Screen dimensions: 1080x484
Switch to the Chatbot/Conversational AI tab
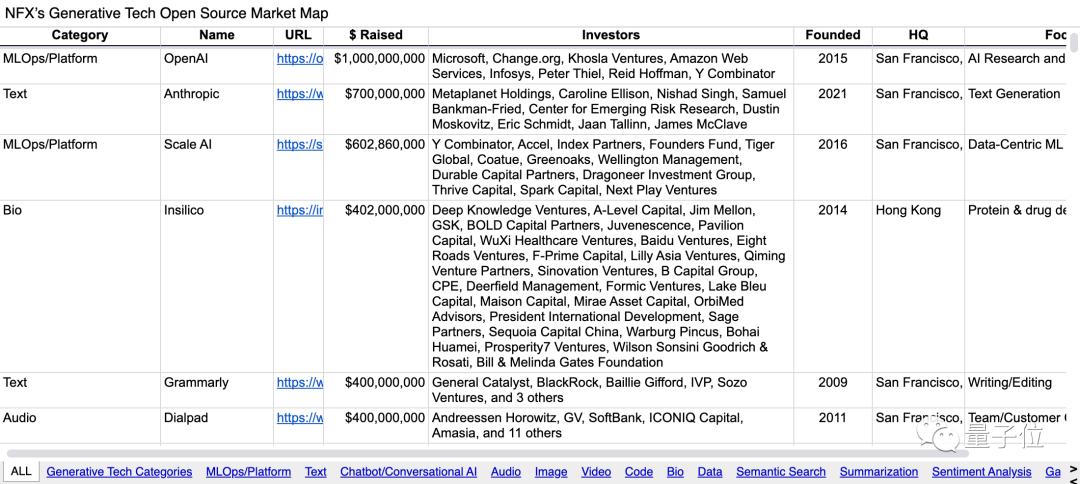[x=408, y=471]
